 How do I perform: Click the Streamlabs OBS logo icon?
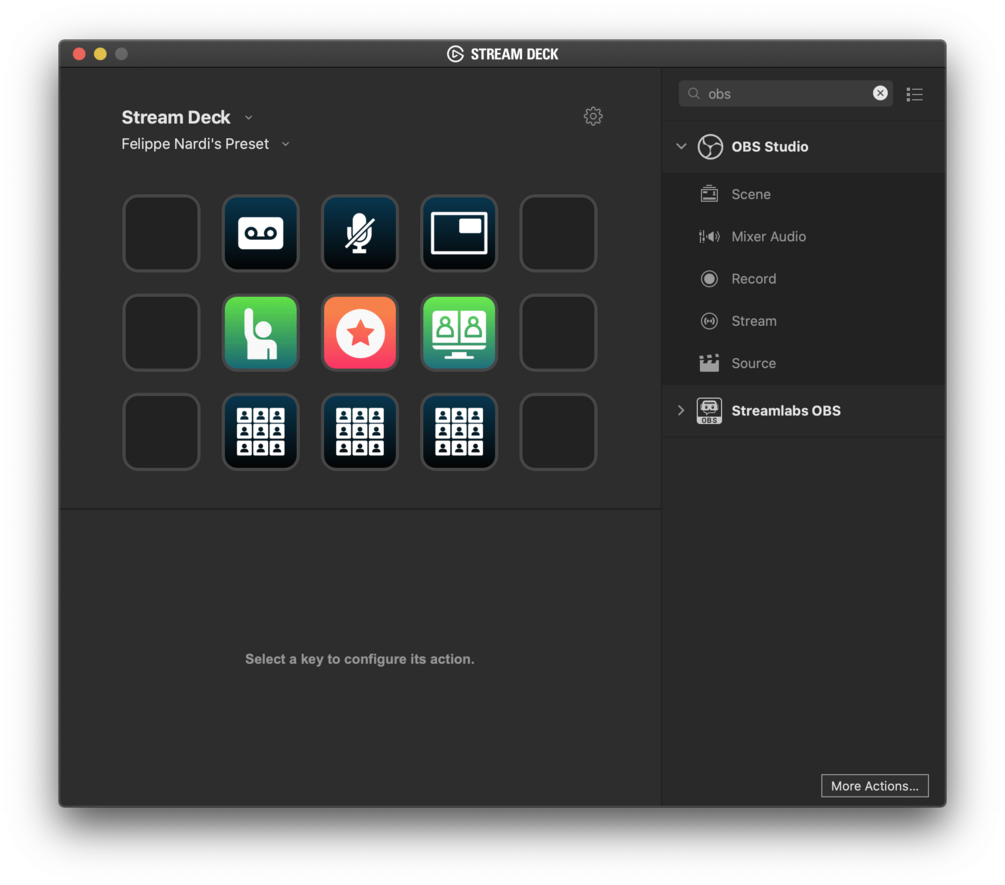709,411
